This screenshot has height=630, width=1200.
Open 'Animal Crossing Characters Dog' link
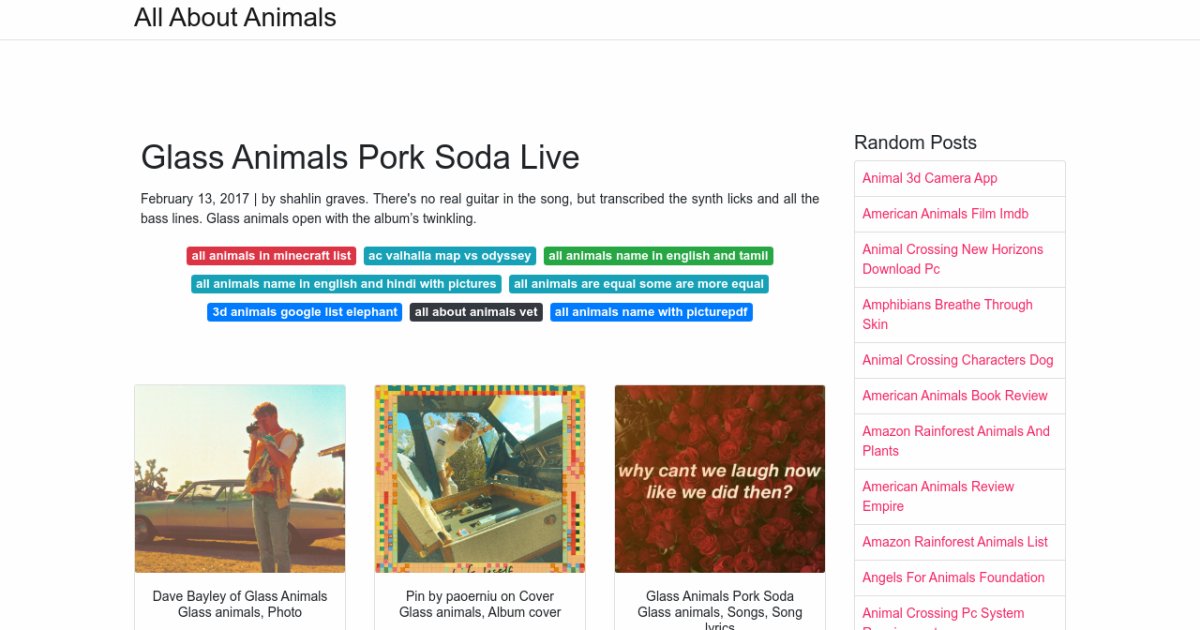coord(958,360)
